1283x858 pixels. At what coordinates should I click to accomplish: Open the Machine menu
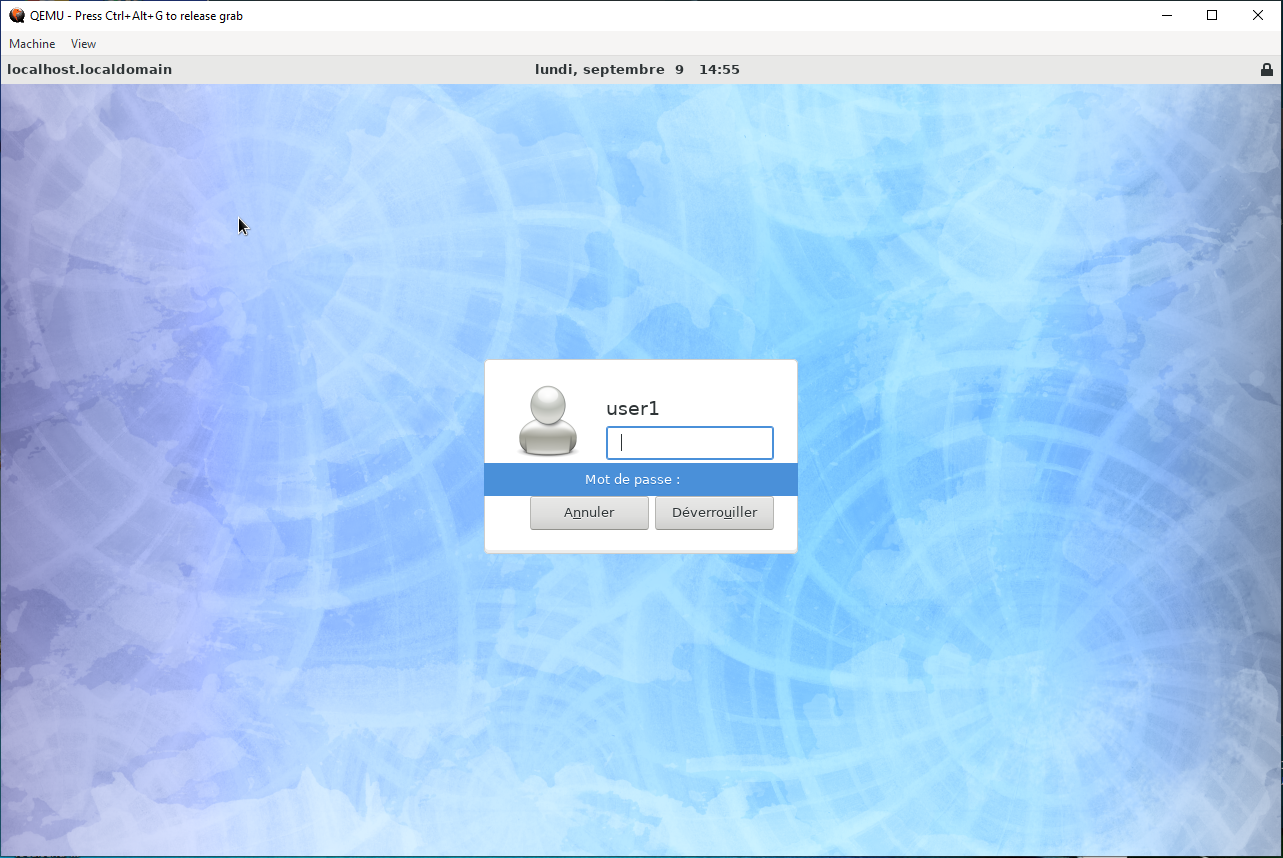32,44
